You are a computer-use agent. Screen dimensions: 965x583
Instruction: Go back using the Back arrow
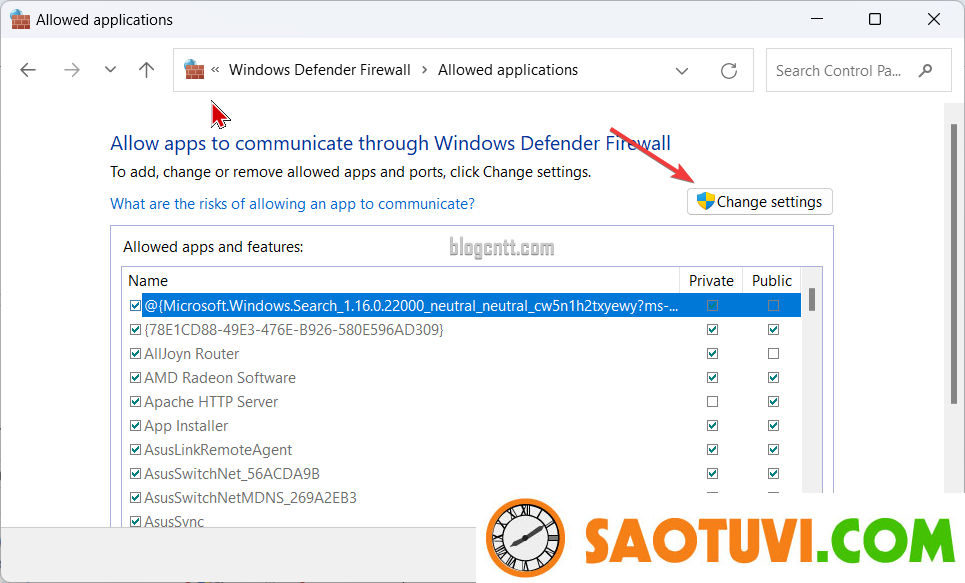pos(28,70)
